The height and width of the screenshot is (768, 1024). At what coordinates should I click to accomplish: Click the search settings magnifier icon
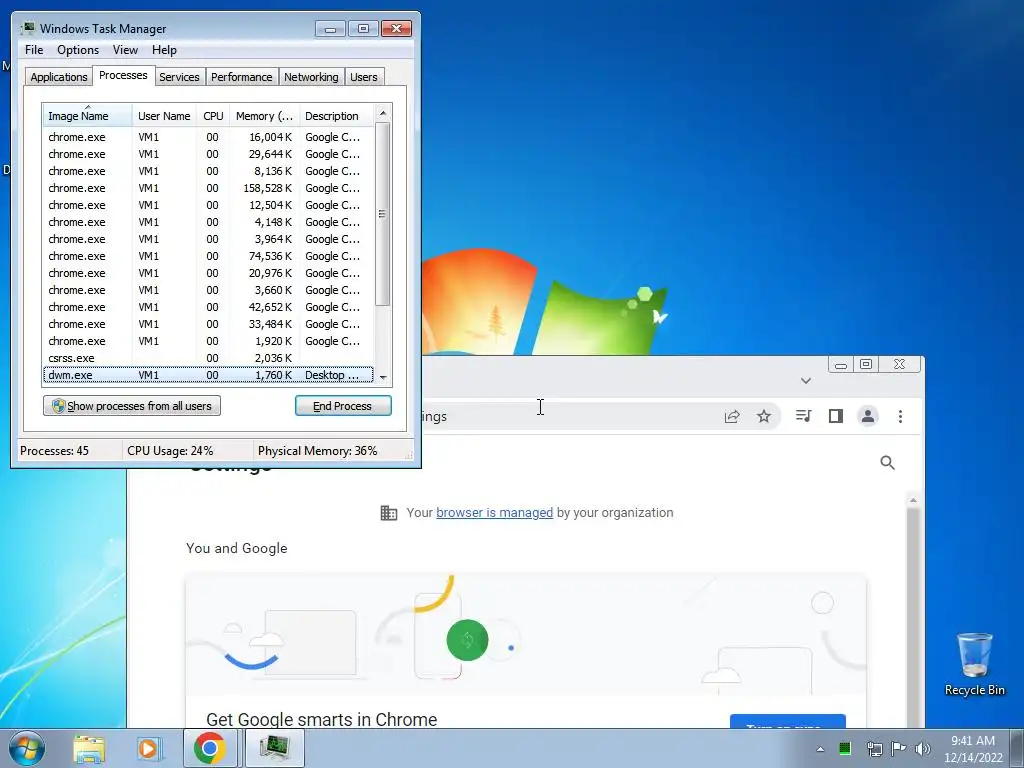click(x=887, y=463)
